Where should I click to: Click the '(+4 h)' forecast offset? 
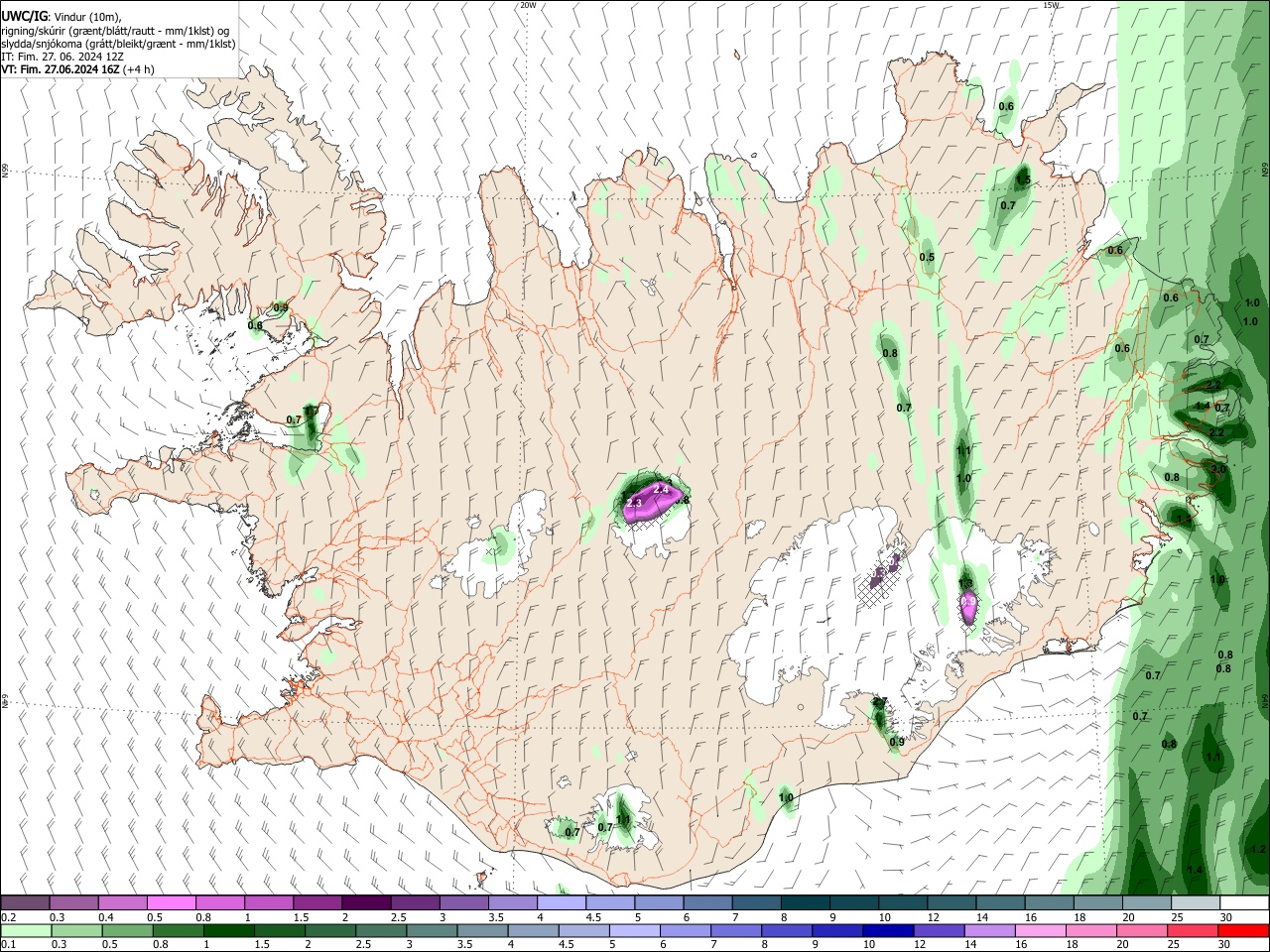(x=138, y=69)
